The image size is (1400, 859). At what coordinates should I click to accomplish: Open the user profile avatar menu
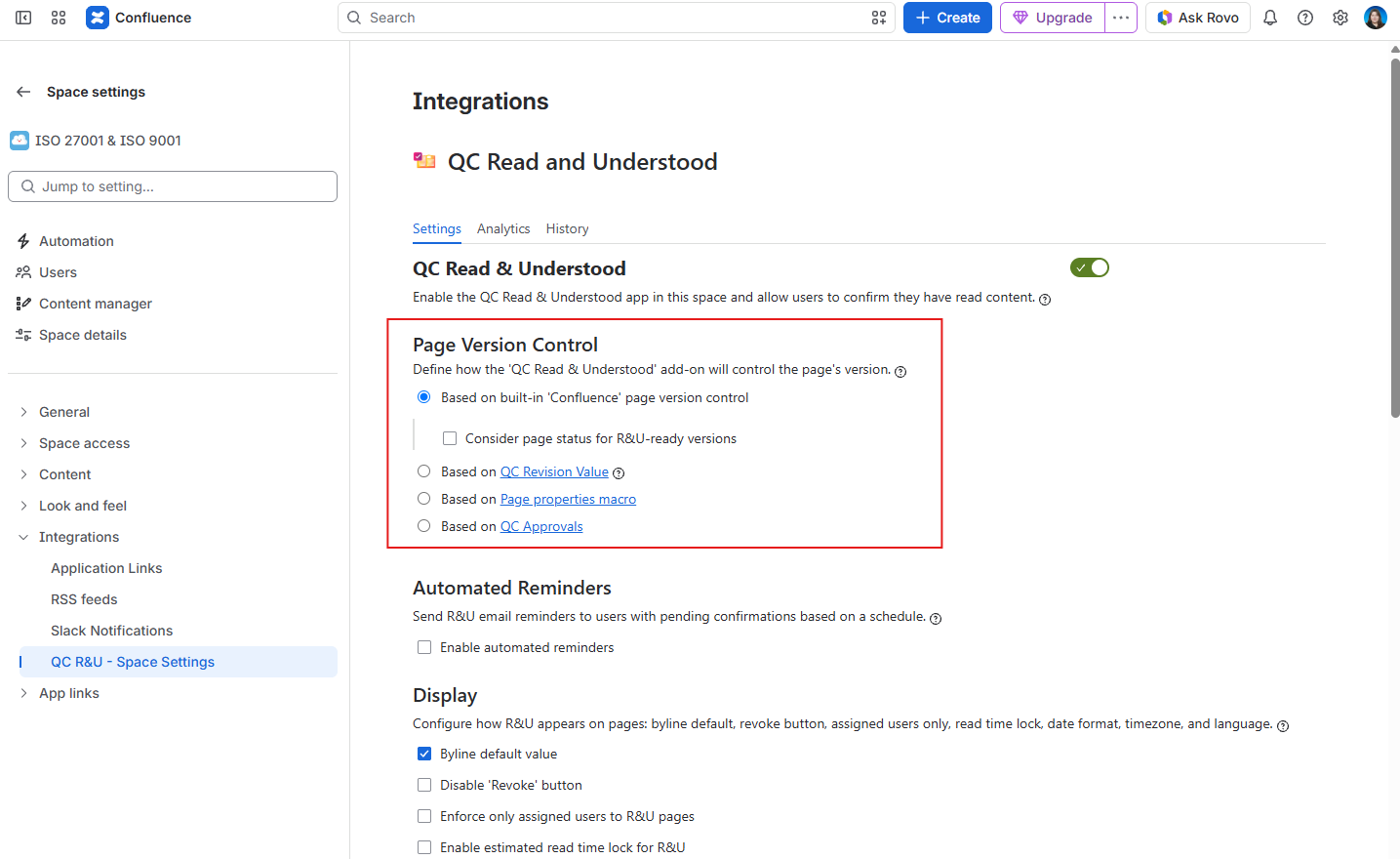(1376, 18)
